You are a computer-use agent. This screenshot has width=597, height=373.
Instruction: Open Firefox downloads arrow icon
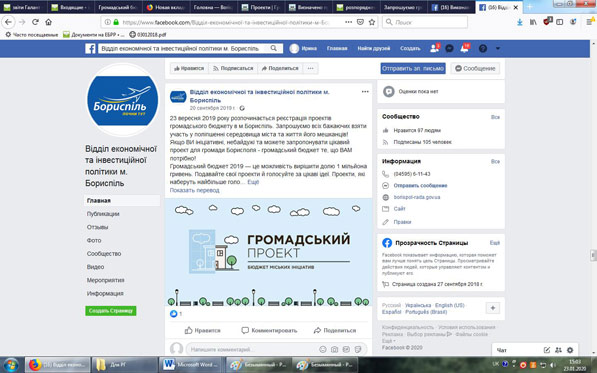[x=520, y=22]
